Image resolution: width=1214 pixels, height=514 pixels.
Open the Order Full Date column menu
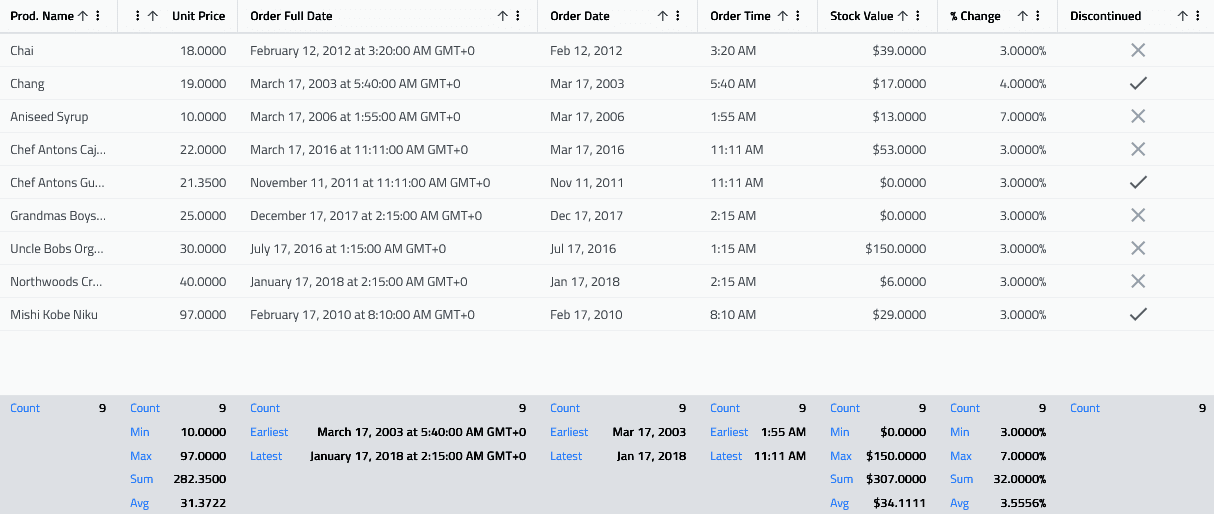(517, 16)
